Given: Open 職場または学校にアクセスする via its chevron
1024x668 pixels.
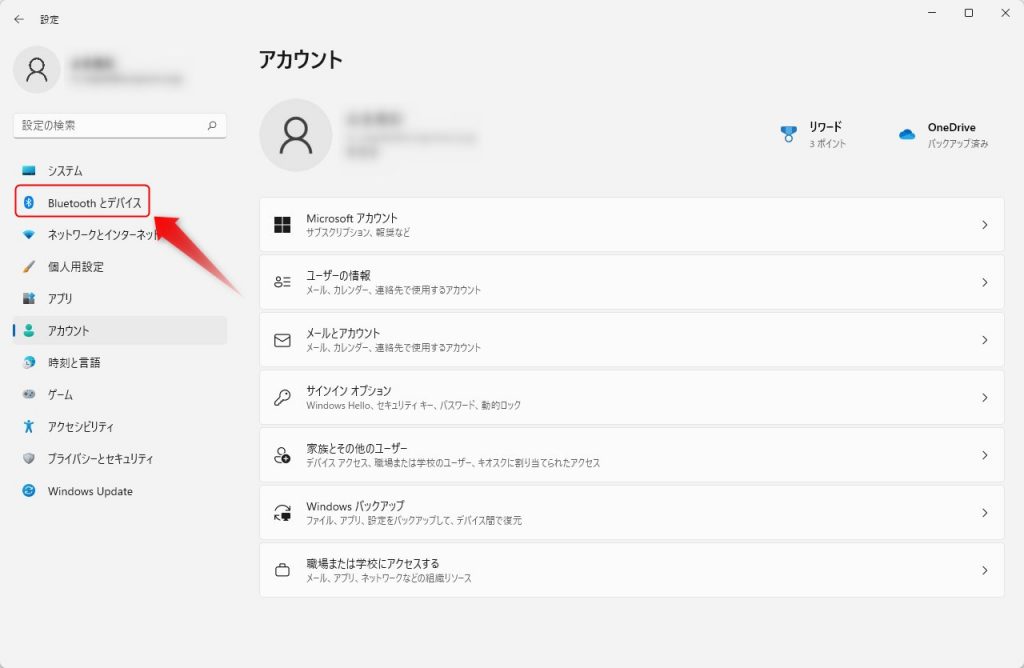Looking at the screenshot, I should (985, 570).
